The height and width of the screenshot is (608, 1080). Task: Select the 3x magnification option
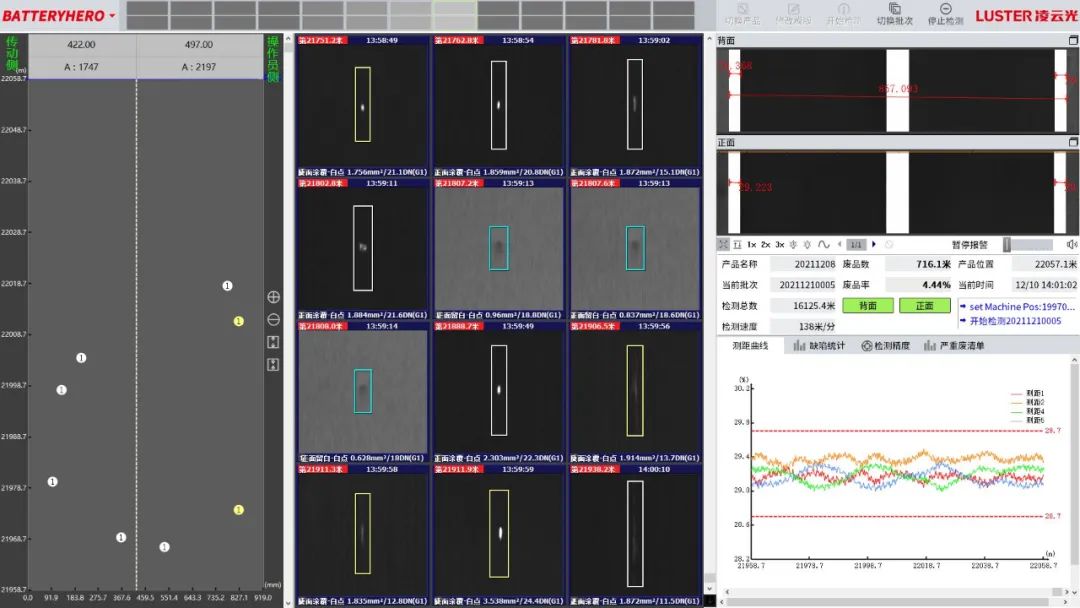tap(779, 244)
